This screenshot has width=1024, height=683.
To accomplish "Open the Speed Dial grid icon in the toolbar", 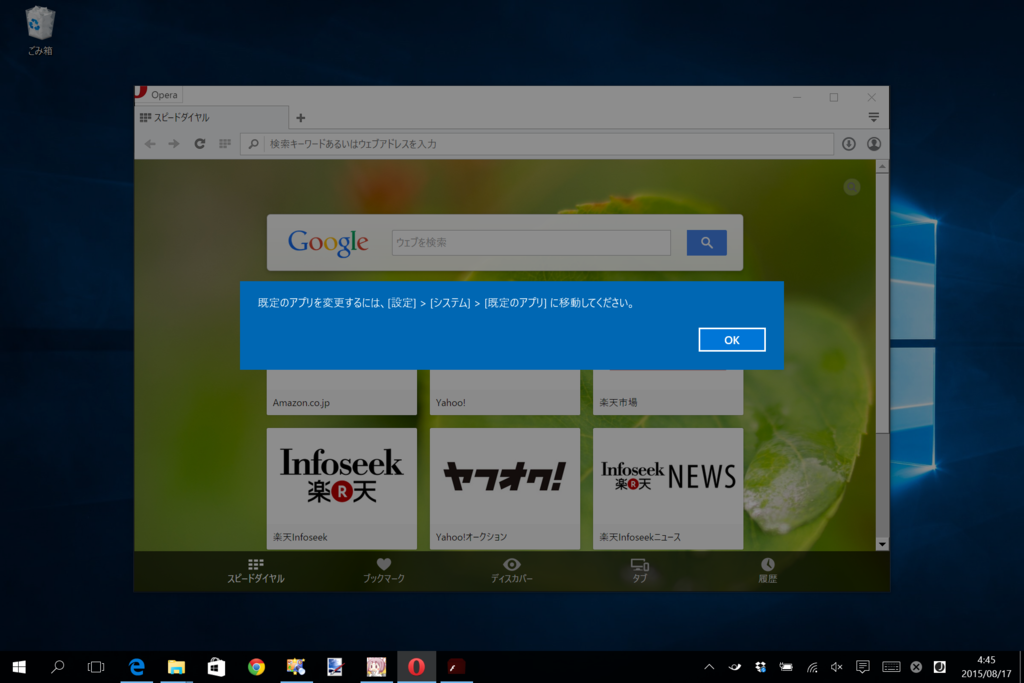I will tap(225, 144).
